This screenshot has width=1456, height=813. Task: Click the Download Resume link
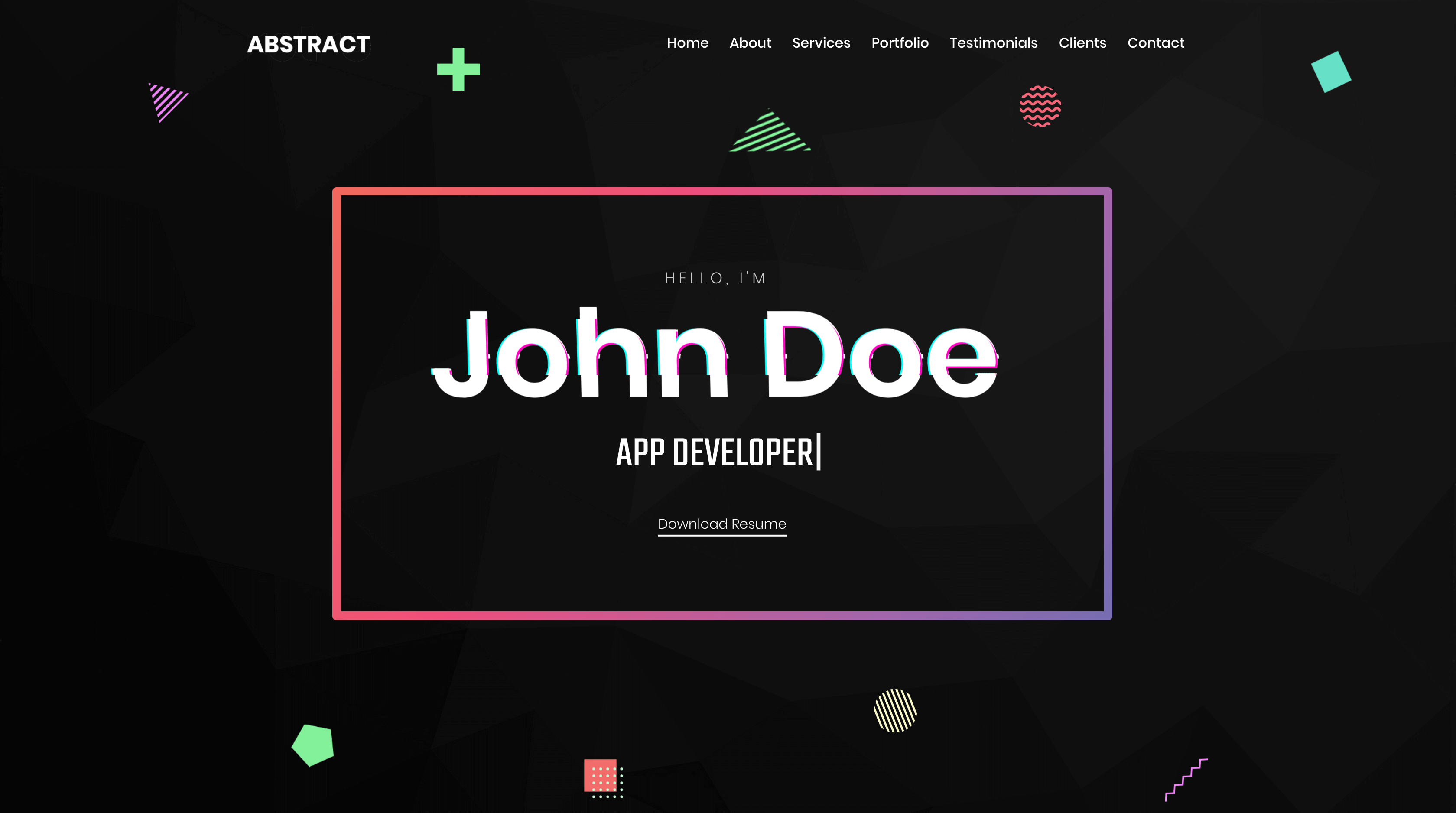click(x=721, y=524)
